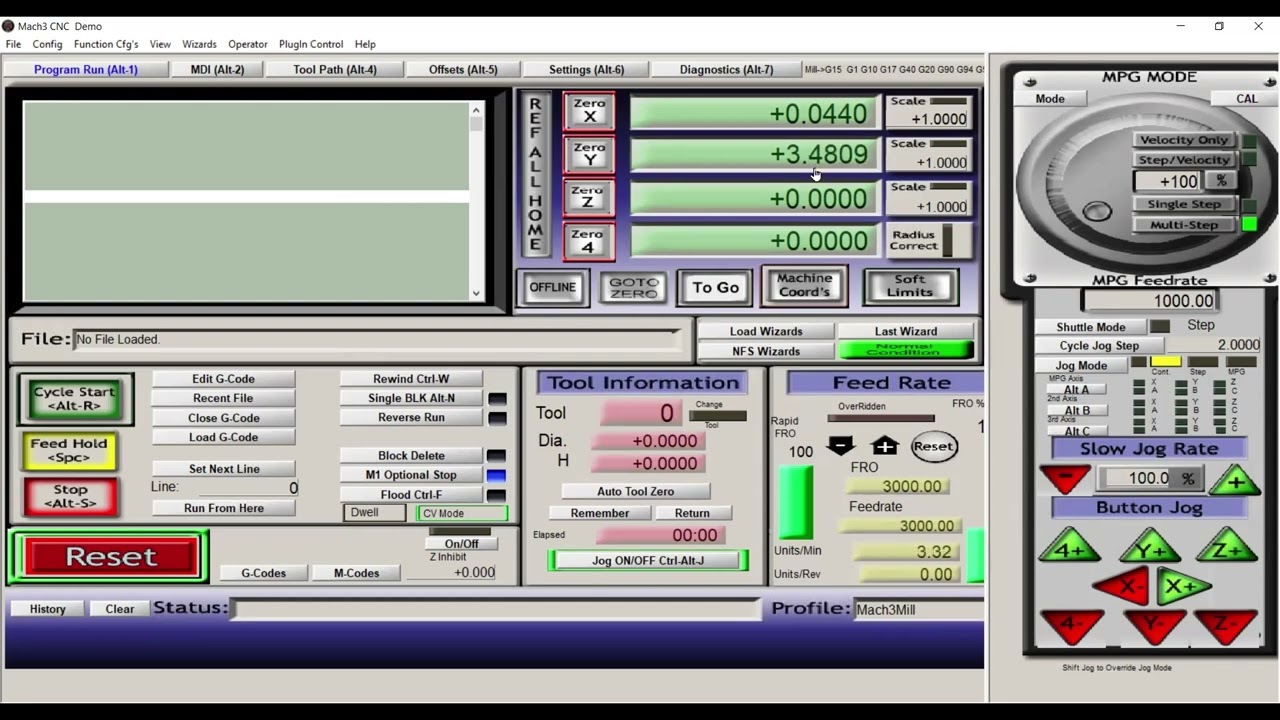Zero the Y axis DRO
This screenshot has height=720, width=1280.
tap(589, 154)
